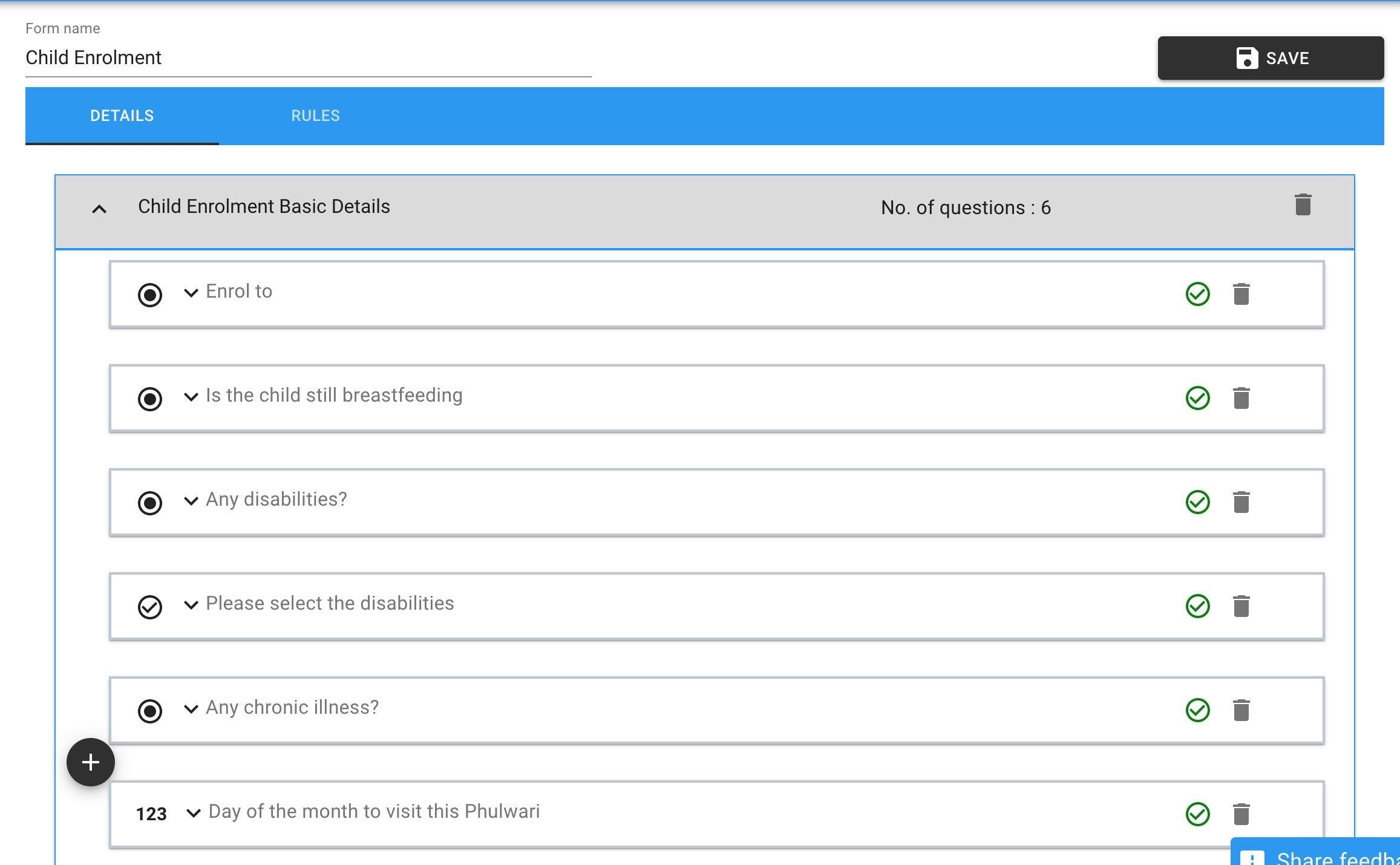The height and width of the screenshot is (865, 1400).
Task: Save the form with SAVE button
Action: click(1271, 58)
